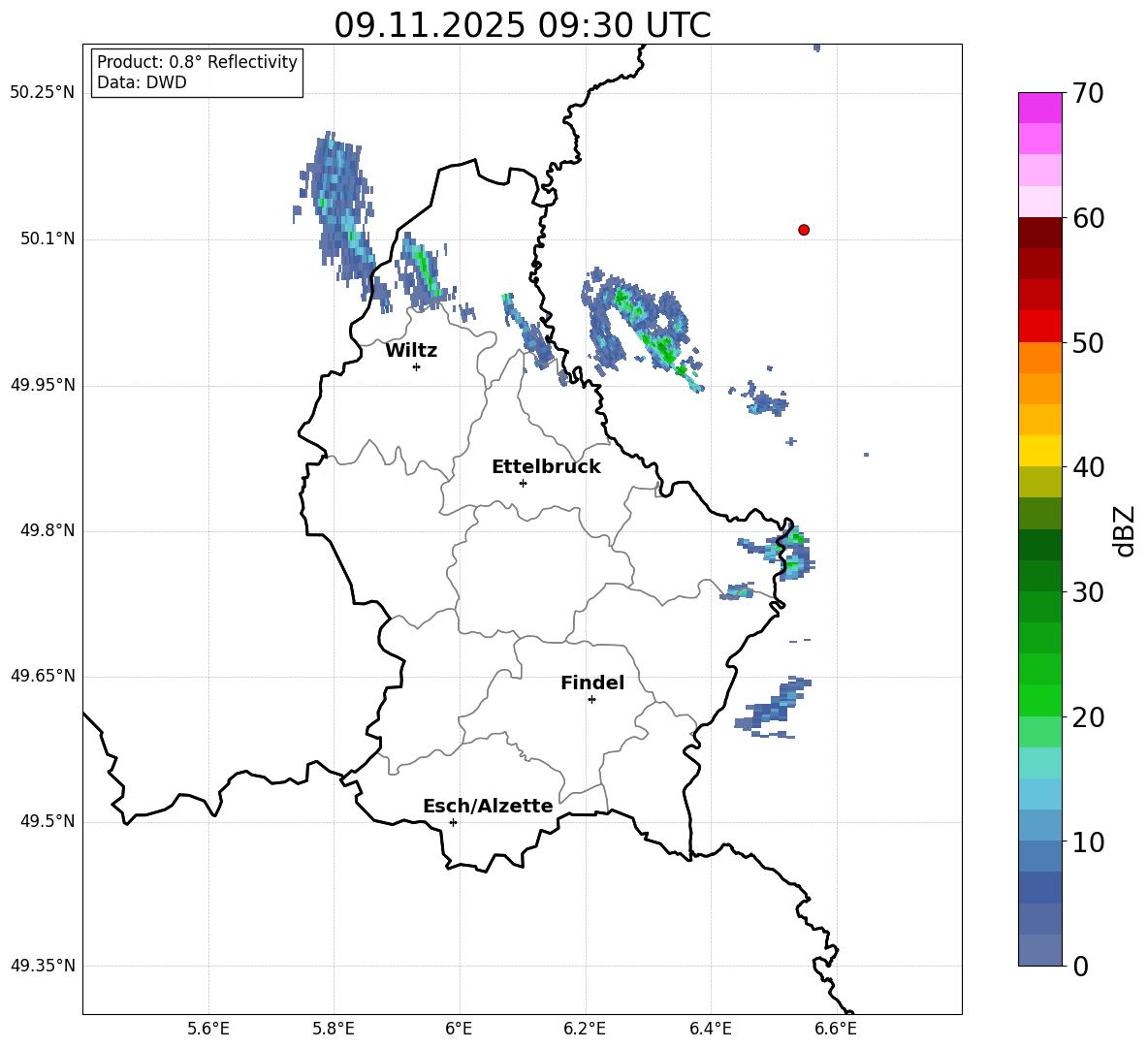Viewport: 1148px width, 1048px height.
Task: Click the magenta colorbar segment below 70
Action: coord(1039,108)
